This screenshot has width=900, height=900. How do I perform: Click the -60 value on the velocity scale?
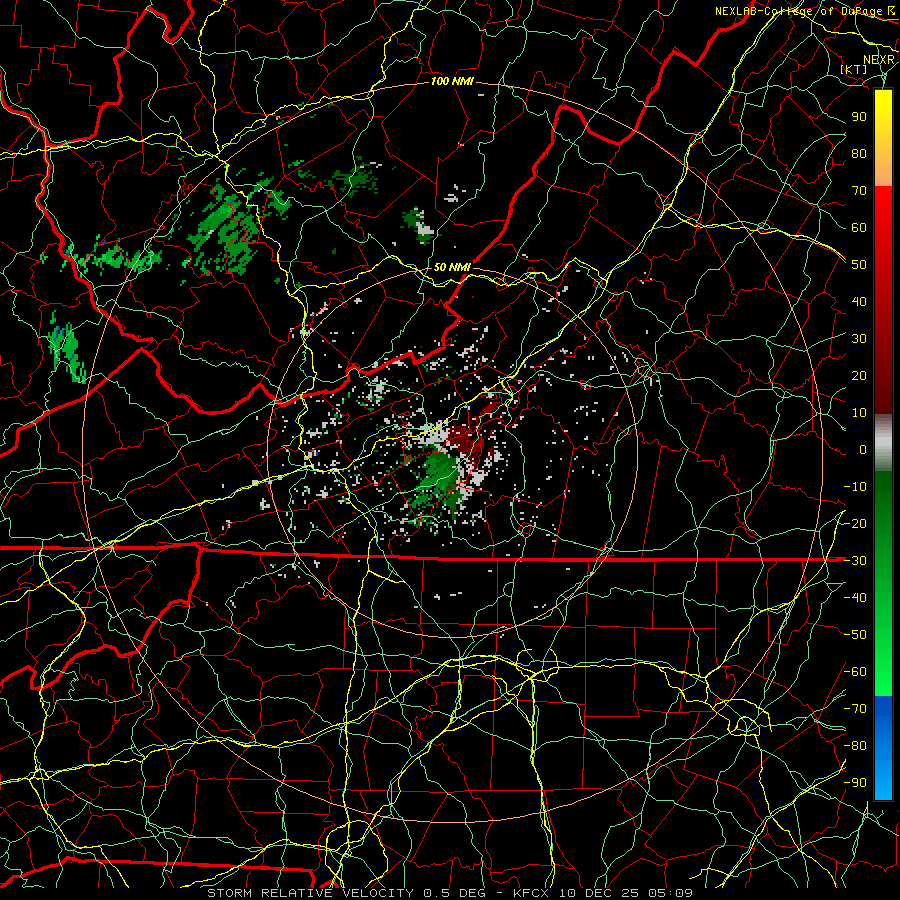855,672
